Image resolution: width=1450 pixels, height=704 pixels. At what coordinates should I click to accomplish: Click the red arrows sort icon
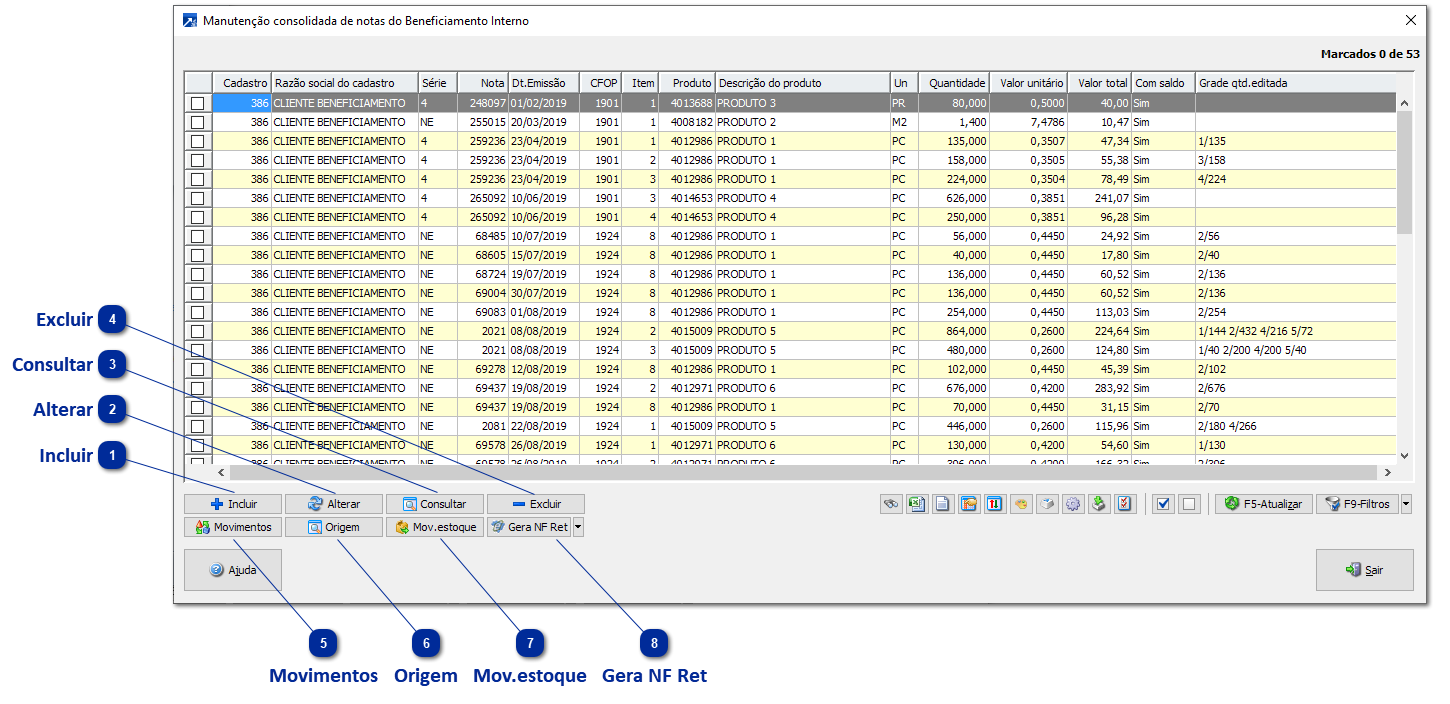tap(994, 504)
